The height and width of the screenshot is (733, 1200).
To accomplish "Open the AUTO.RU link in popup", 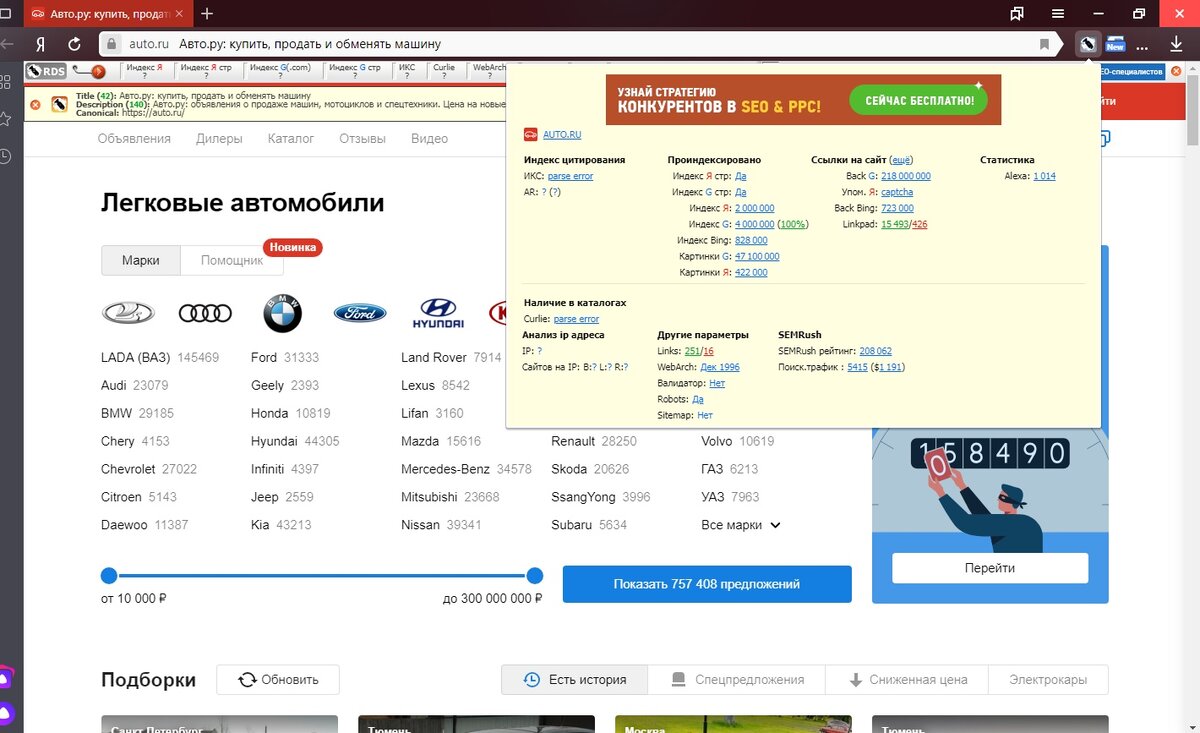I will point(562,135).
